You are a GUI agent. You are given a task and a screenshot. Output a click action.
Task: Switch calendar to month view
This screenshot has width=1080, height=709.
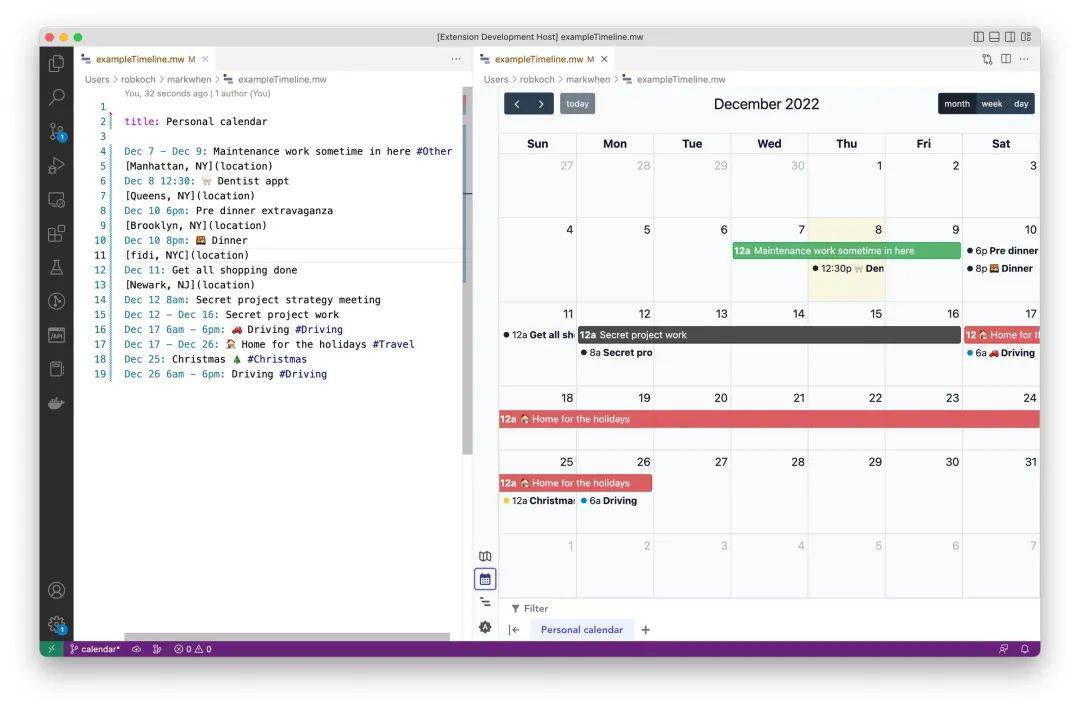tap(957, 104)
